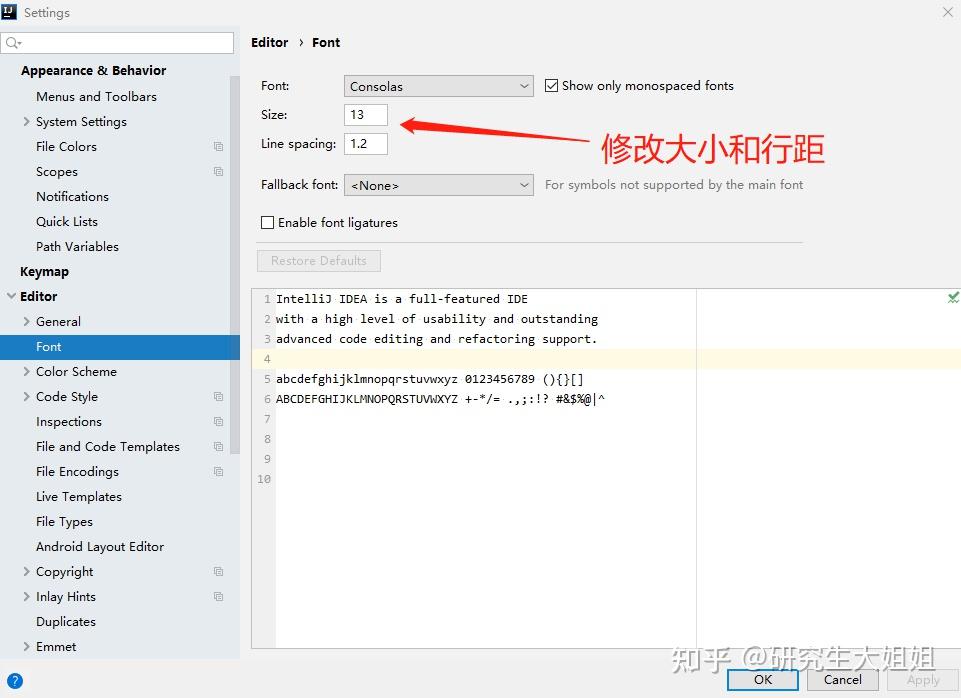Click the project-level icon beside Scopes
The height and width of the screenshot is (698, 961).
[x=218, y=172]
